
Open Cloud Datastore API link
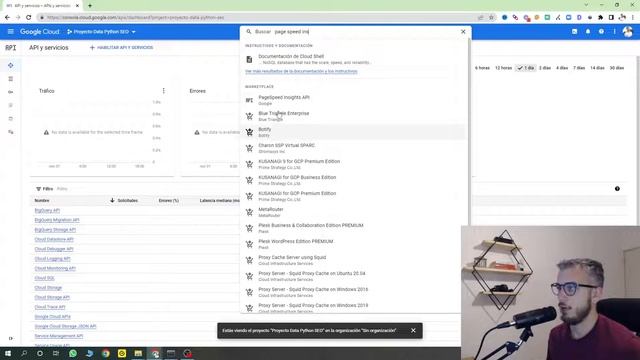[x=54, y=240]
